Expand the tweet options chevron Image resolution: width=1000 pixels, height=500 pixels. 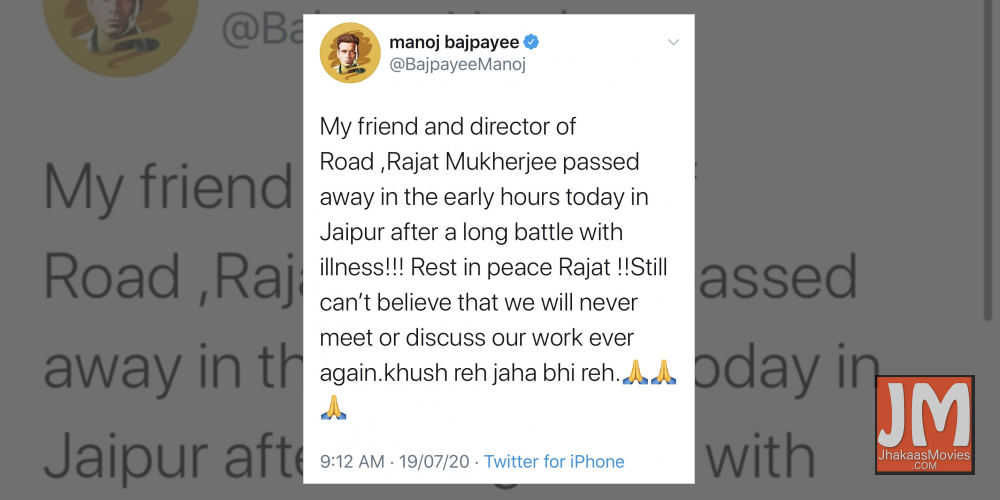coord(673,43)
